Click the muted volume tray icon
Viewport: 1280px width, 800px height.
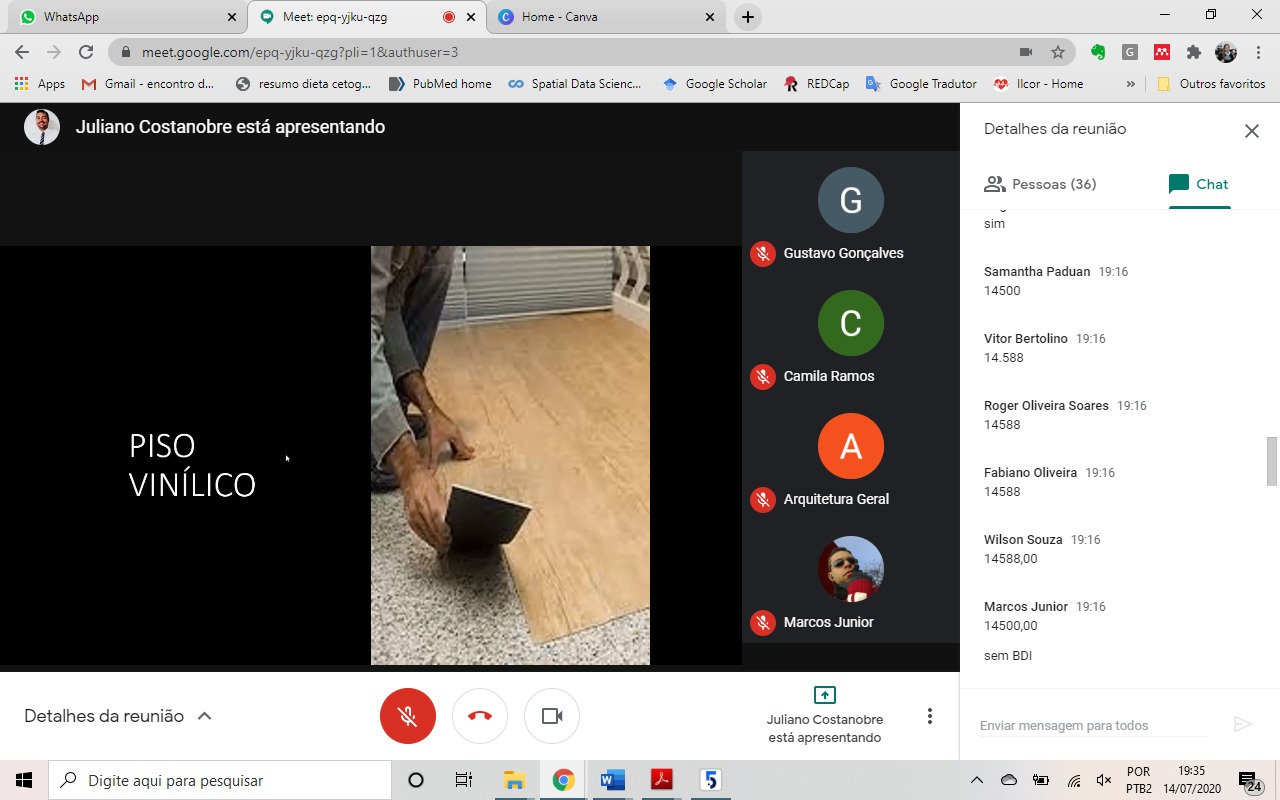(1103, 780)
